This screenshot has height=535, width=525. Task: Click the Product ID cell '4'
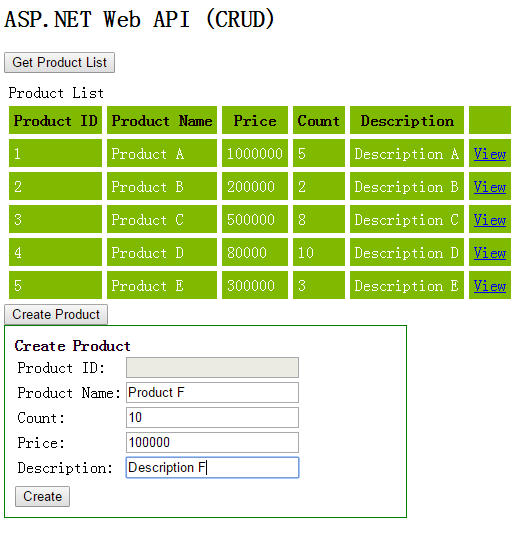tap(56, 252)
